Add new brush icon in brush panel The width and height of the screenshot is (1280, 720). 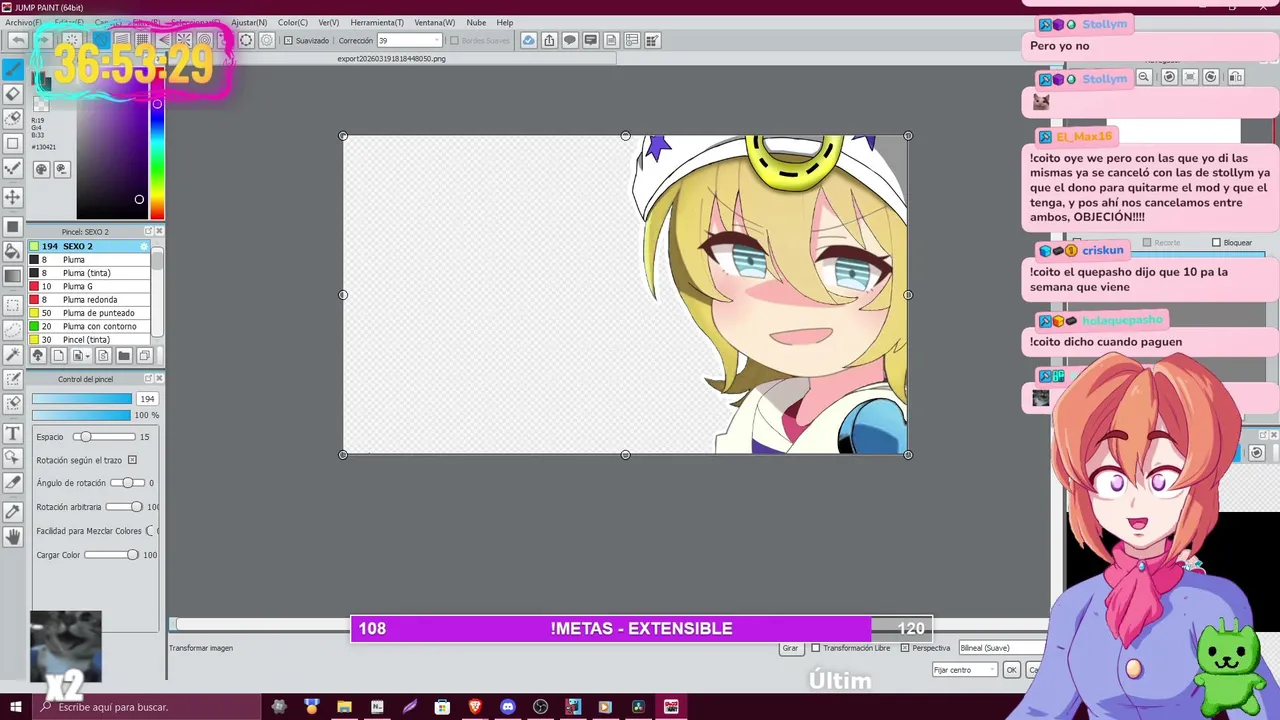(58, 356)
